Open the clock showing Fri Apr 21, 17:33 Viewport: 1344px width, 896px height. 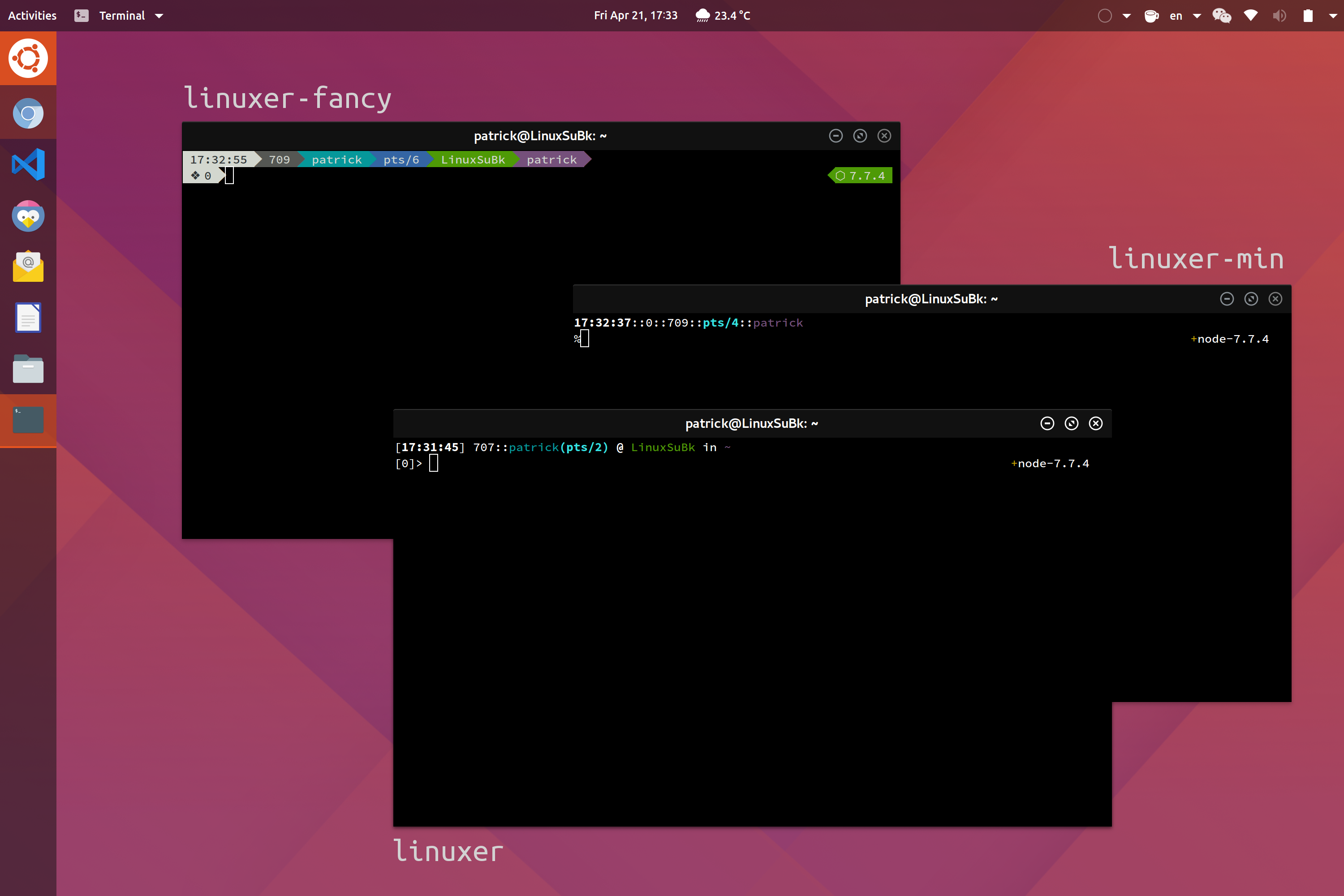(635, 15)
